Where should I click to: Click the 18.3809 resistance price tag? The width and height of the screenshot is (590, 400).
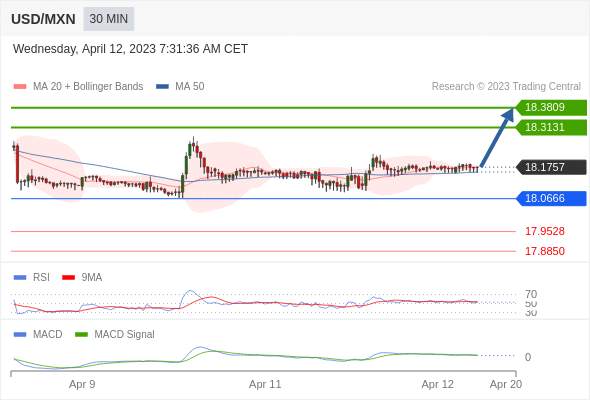pos(551,108)
